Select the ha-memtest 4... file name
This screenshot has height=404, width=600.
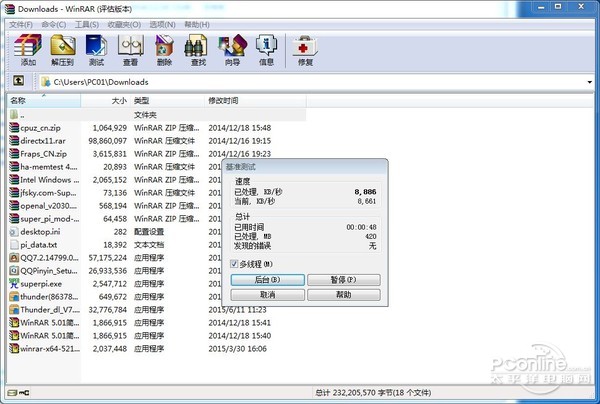point(49,166)
